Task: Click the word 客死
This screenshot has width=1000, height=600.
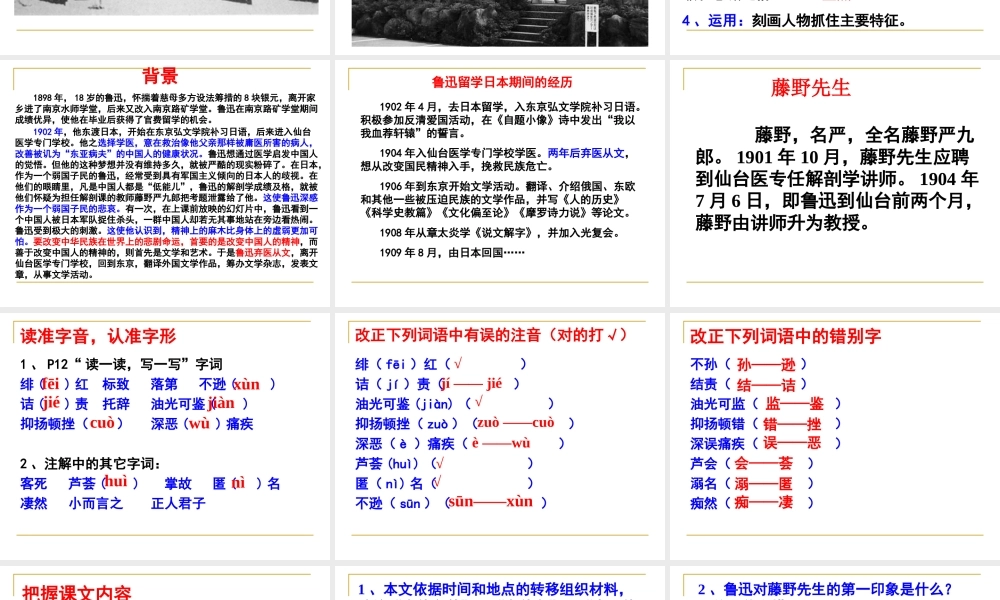Action: [x=33, y=484]
